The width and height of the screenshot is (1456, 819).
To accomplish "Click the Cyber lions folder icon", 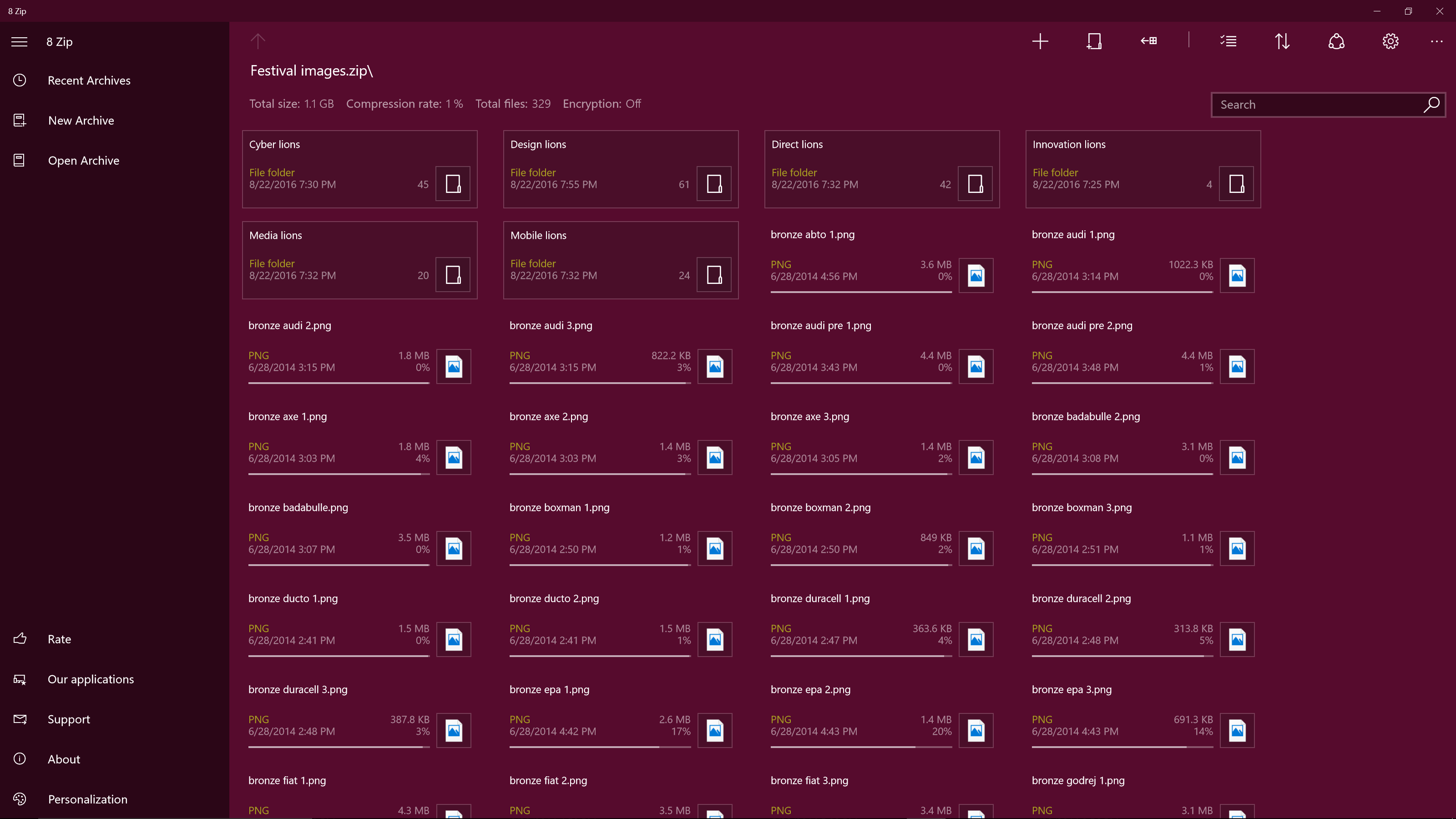I will click(x=453, y=184).
